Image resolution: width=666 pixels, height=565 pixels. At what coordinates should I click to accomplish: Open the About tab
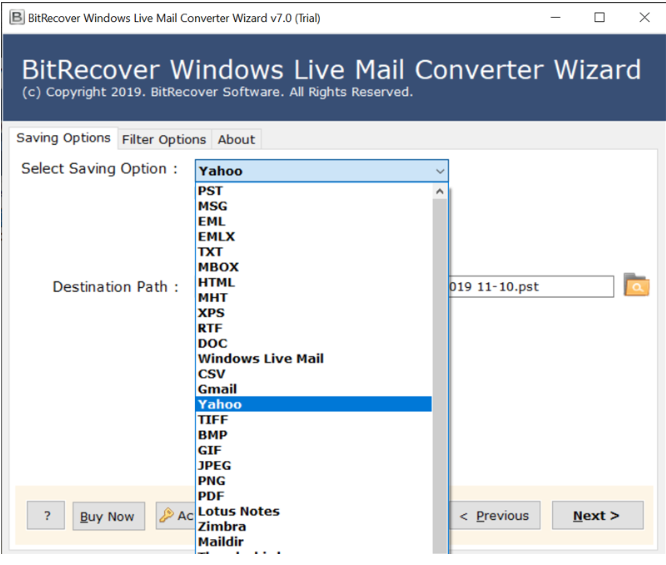pyautogui.click(x=236, y=139)
